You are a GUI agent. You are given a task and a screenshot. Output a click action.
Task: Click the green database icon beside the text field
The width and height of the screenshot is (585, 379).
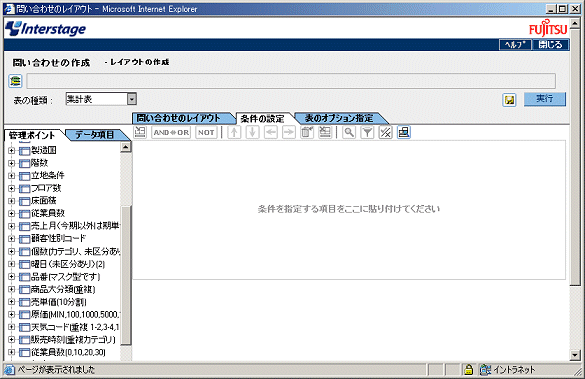tap(15, 81)
